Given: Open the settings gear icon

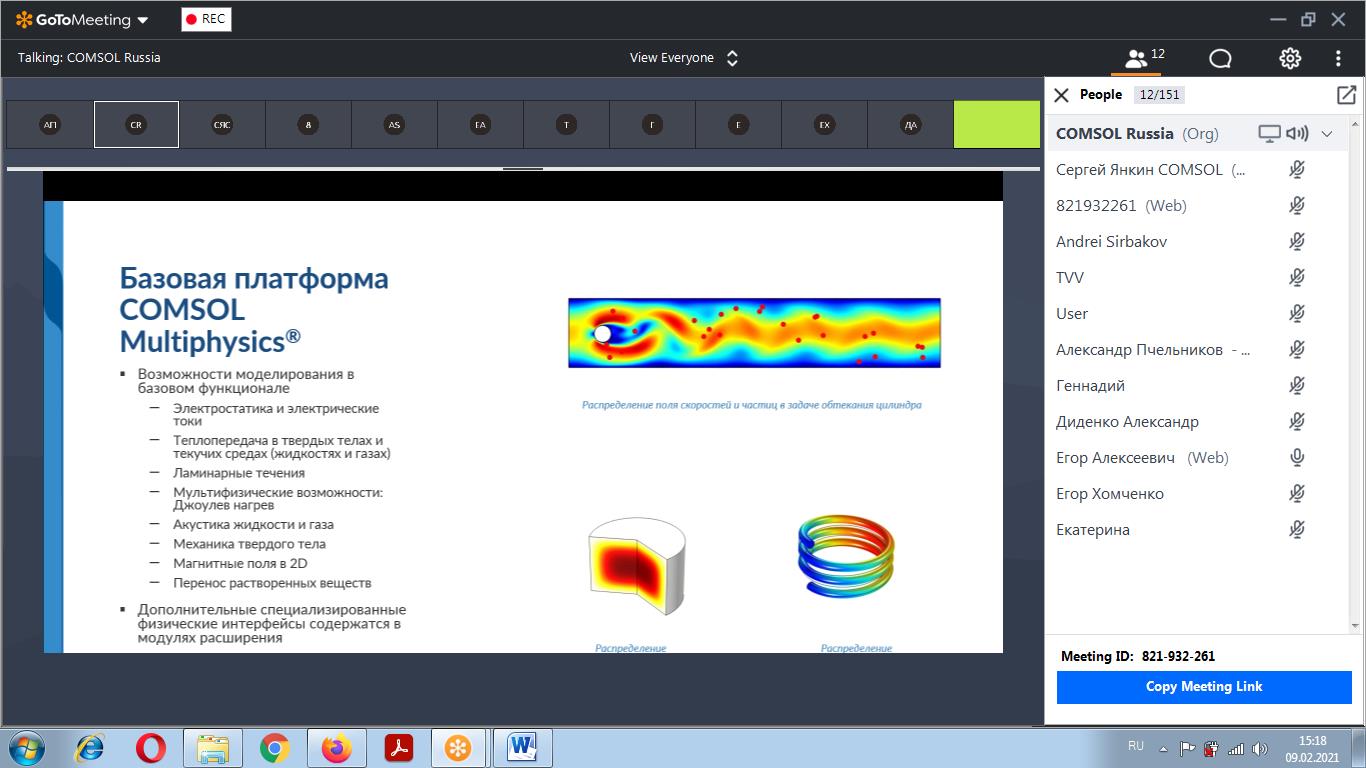Looking at the screenshot, I should click(x=1290, y=58).
